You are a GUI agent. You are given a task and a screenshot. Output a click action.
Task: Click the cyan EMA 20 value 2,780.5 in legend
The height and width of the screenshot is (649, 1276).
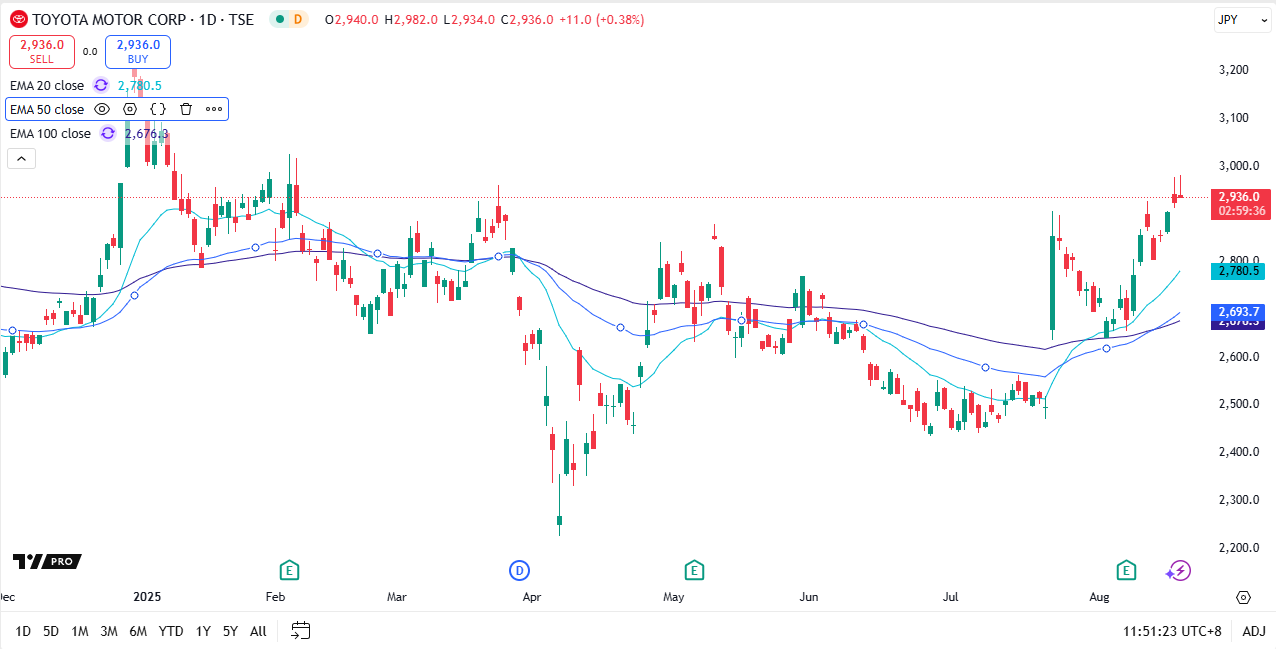pyautogui.click(x=140, y=86)
